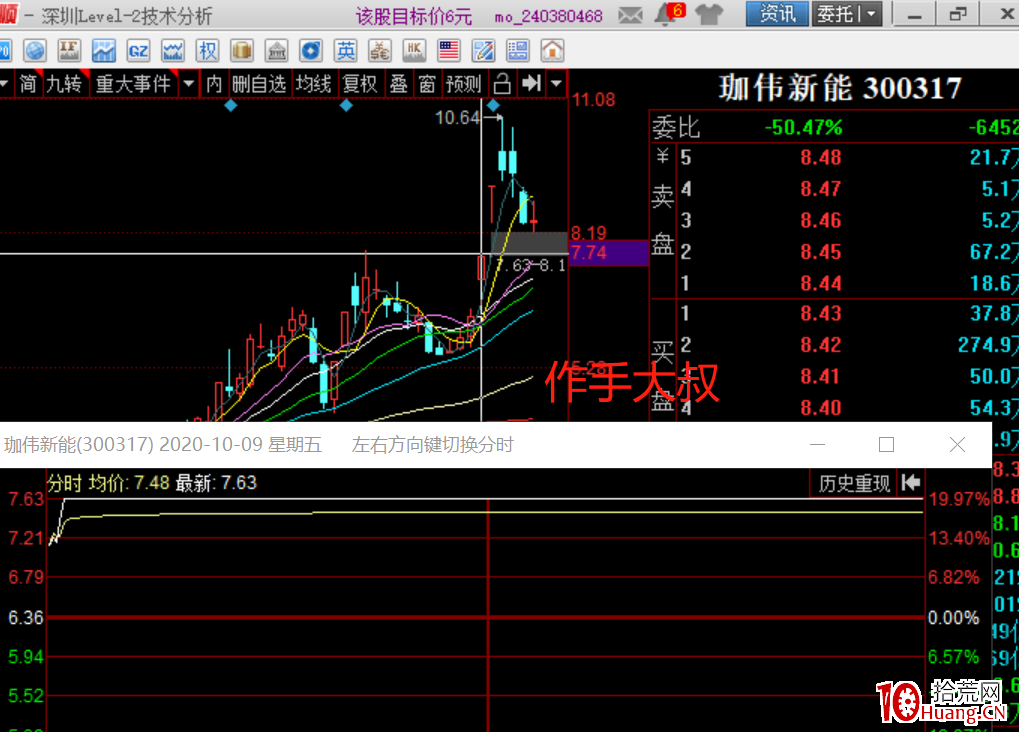This screenshot has width=1019, height=732.
Task: Open the bank building toolbar icon
Action: click(x=277, y=51)
